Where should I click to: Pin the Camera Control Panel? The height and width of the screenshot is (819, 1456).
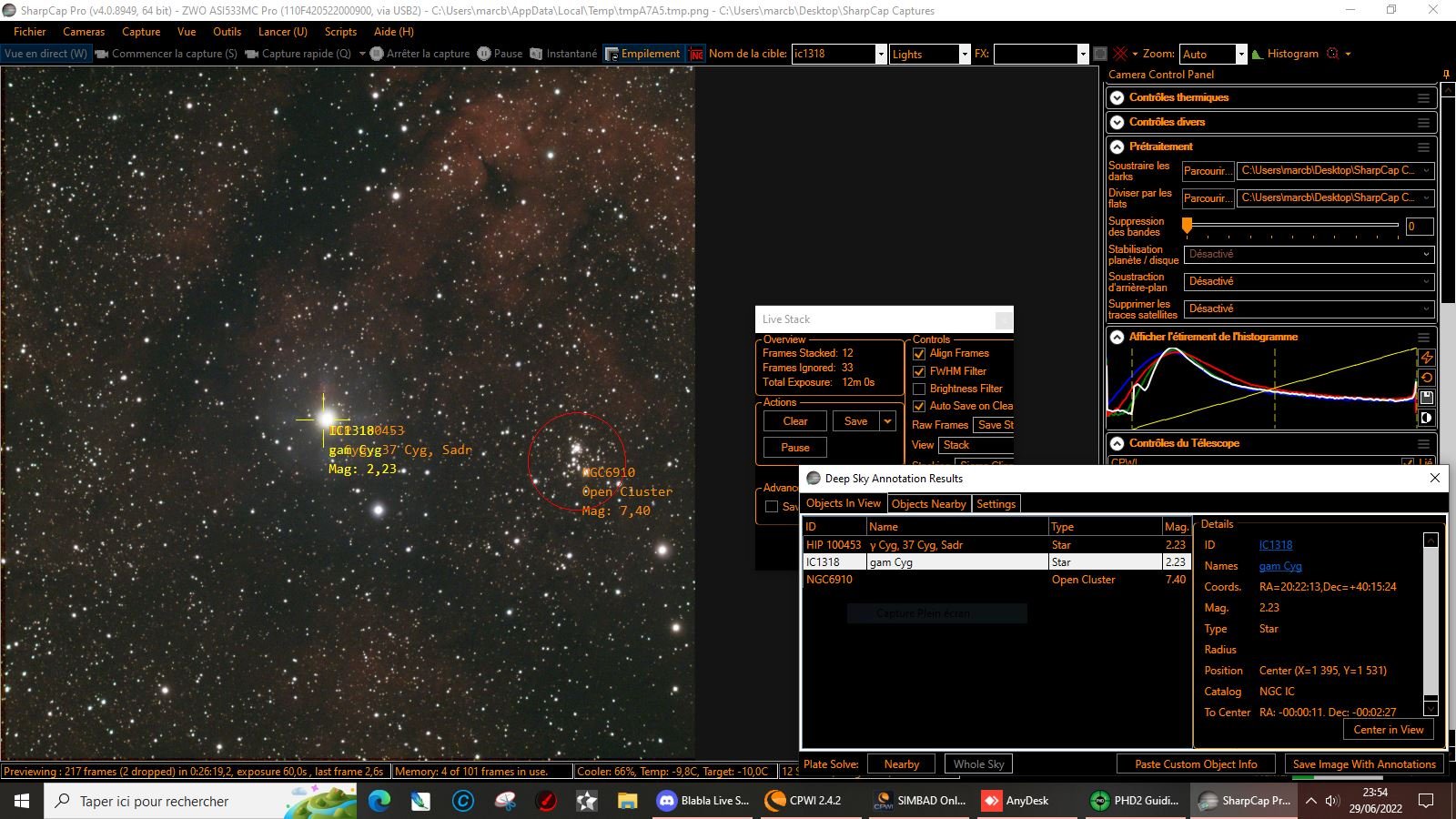pos(1447,75)
